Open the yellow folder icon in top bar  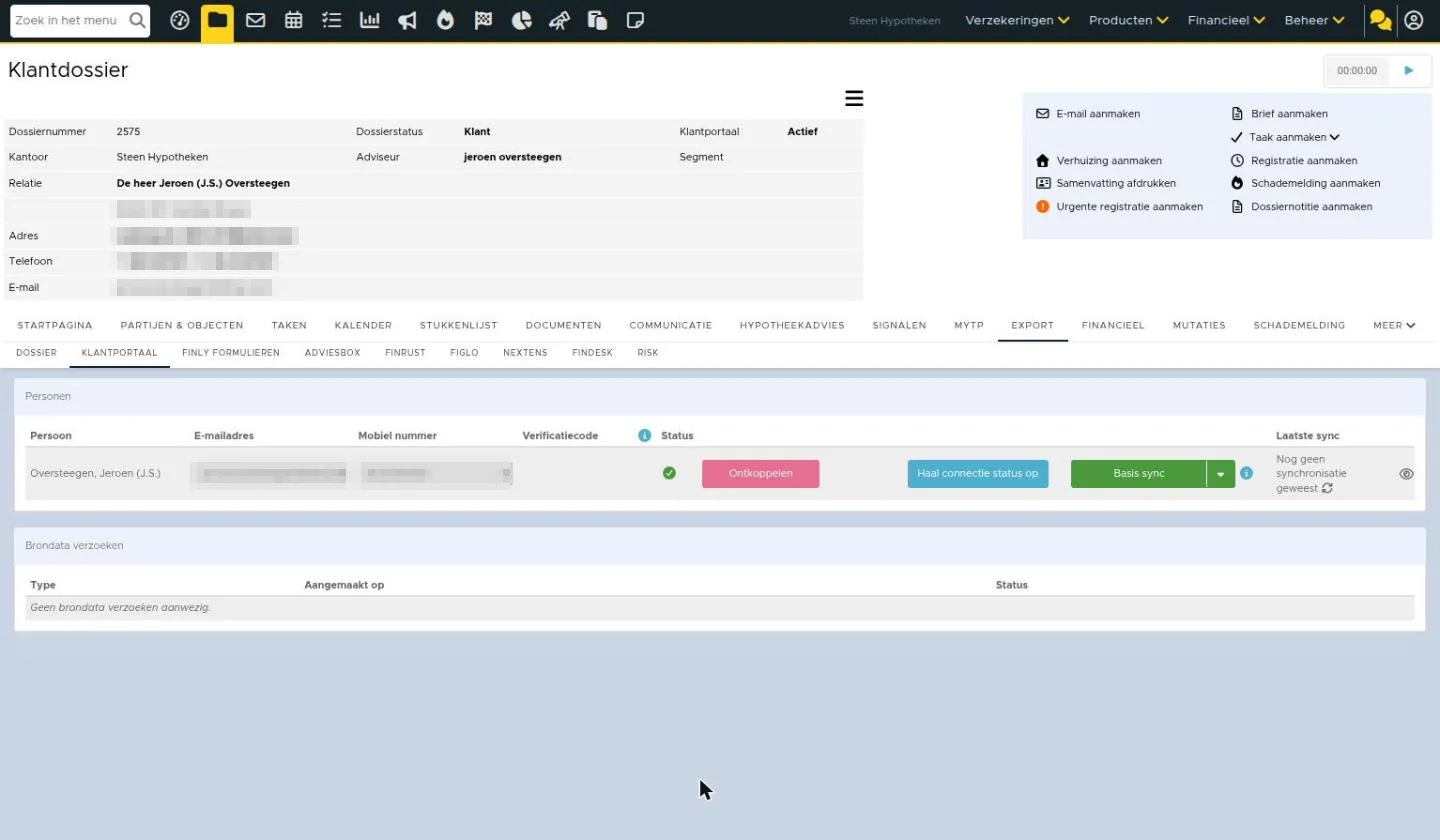pos(217,20)
